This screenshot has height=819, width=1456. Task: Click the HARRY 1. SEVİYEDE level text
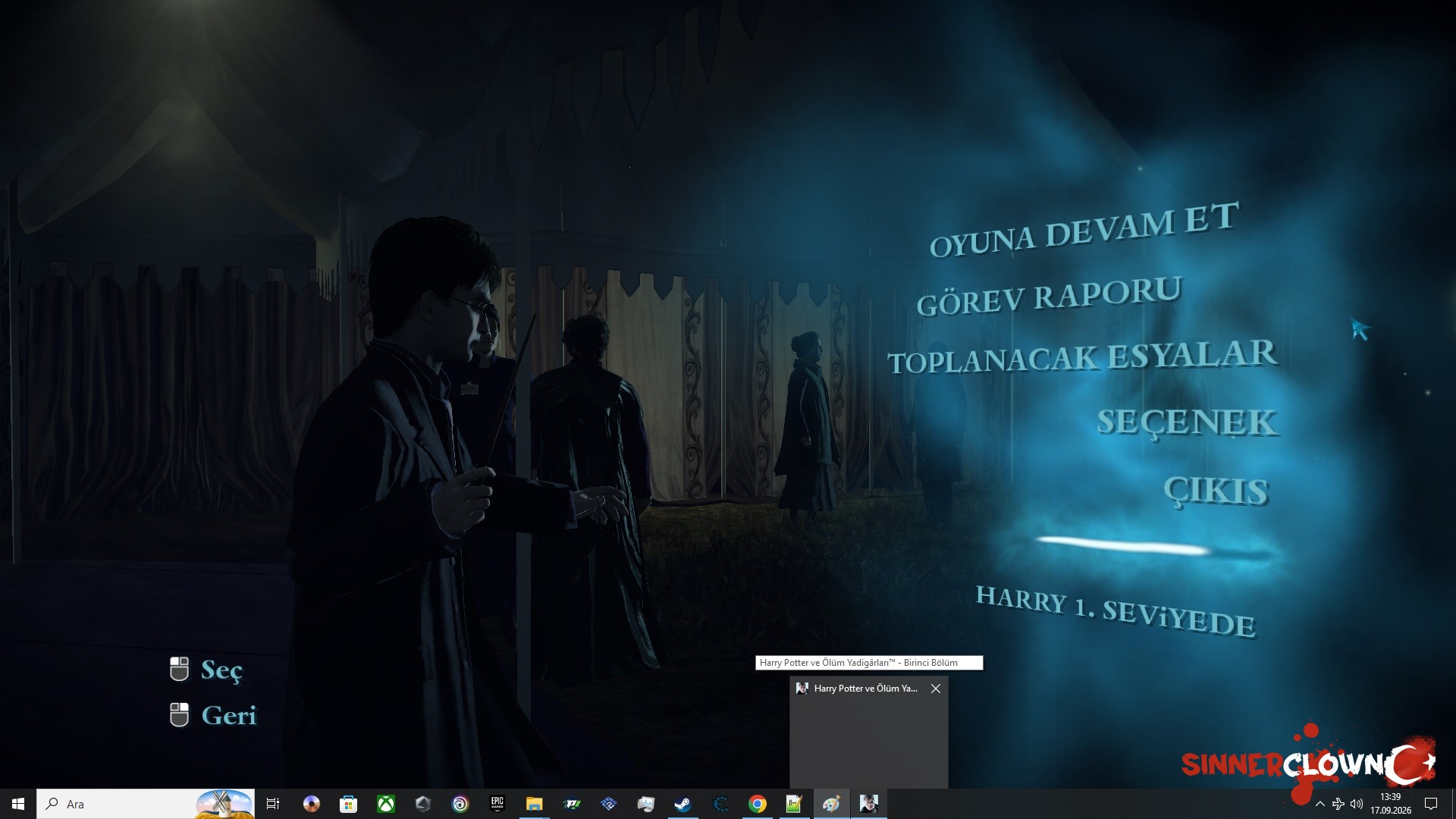tap(1115, 611)
